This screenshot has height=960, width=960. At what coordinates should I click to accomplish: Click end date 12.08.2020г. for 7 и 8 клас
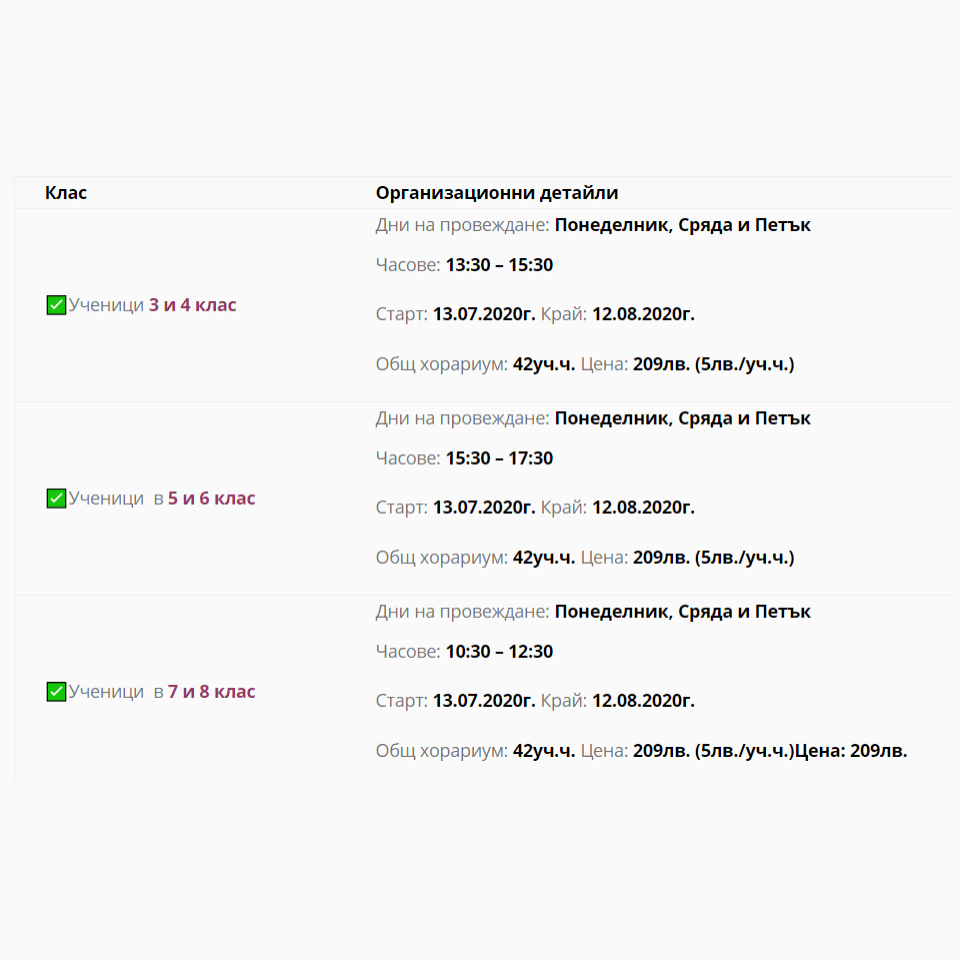(643, 701)
